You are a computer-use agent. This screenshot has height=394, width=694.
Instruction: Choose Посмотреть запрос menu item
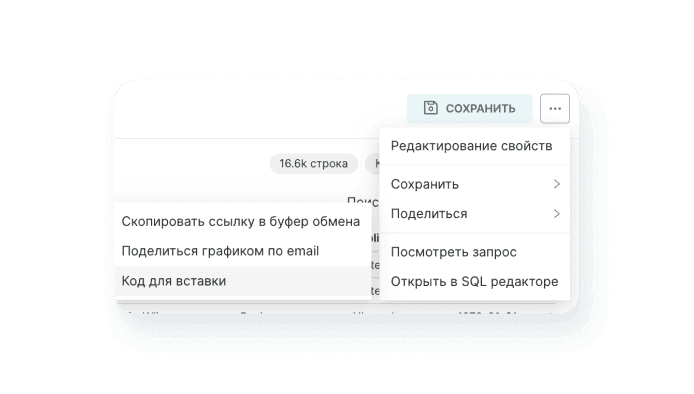pos(474,252)
